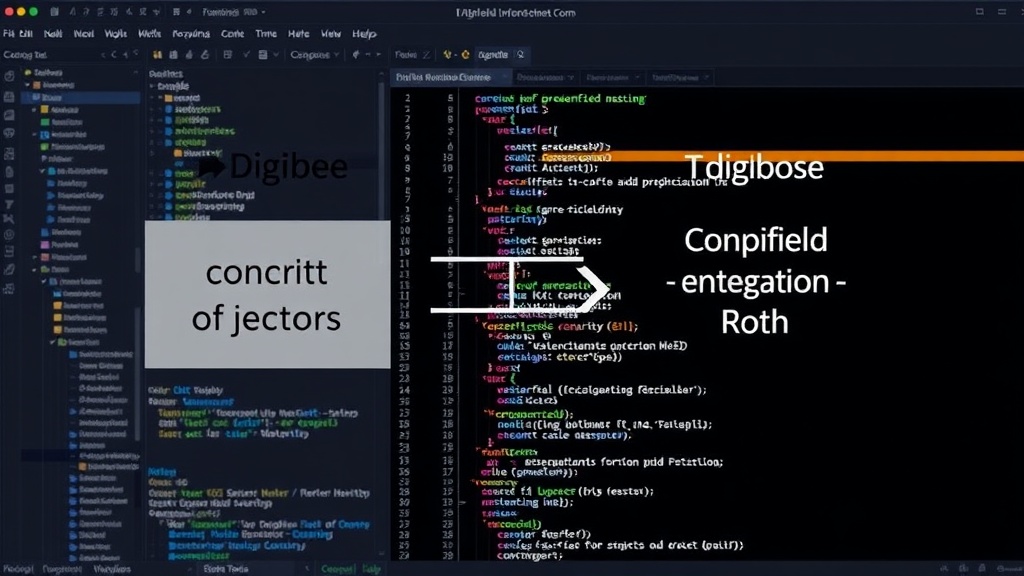The width and height of the screenshot is (1024, 576).
Task: Collapse the top folder in the left tree
Action: pyautogui.click(x=27, y=85)
